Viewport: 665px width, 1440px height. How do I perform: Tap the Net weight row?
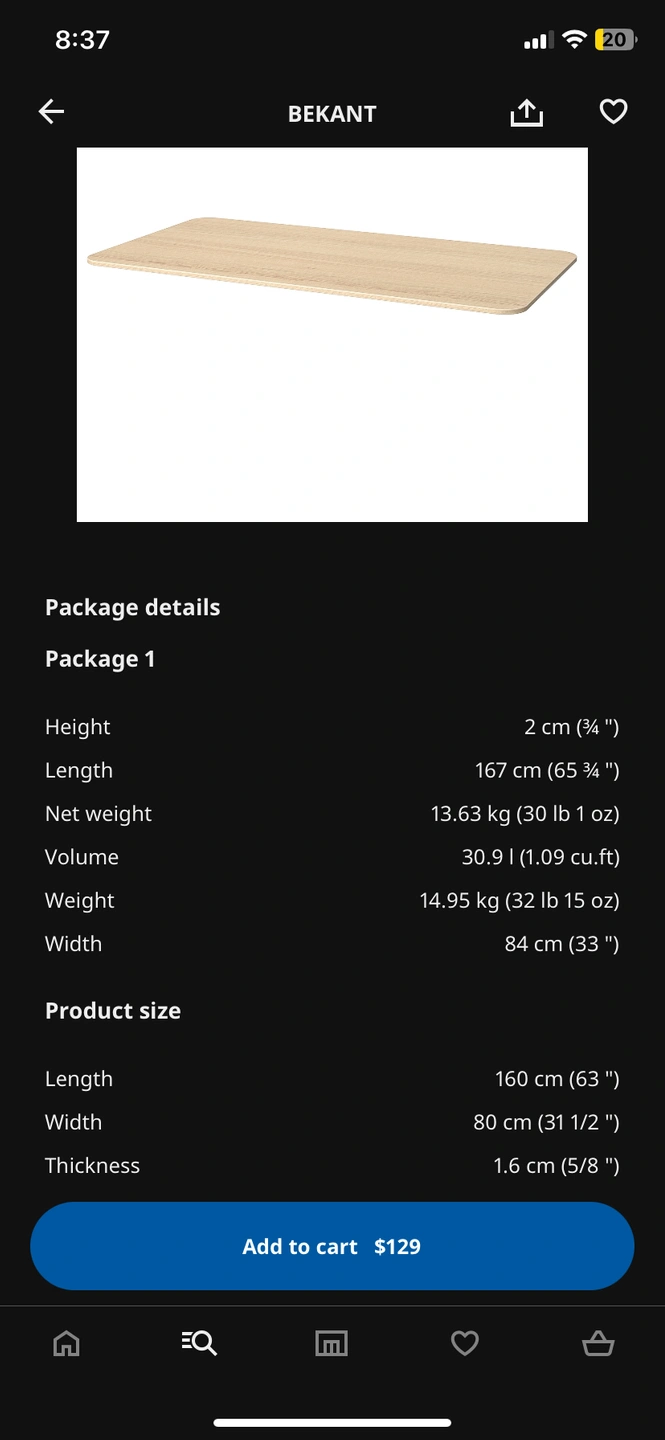[332, 814]
